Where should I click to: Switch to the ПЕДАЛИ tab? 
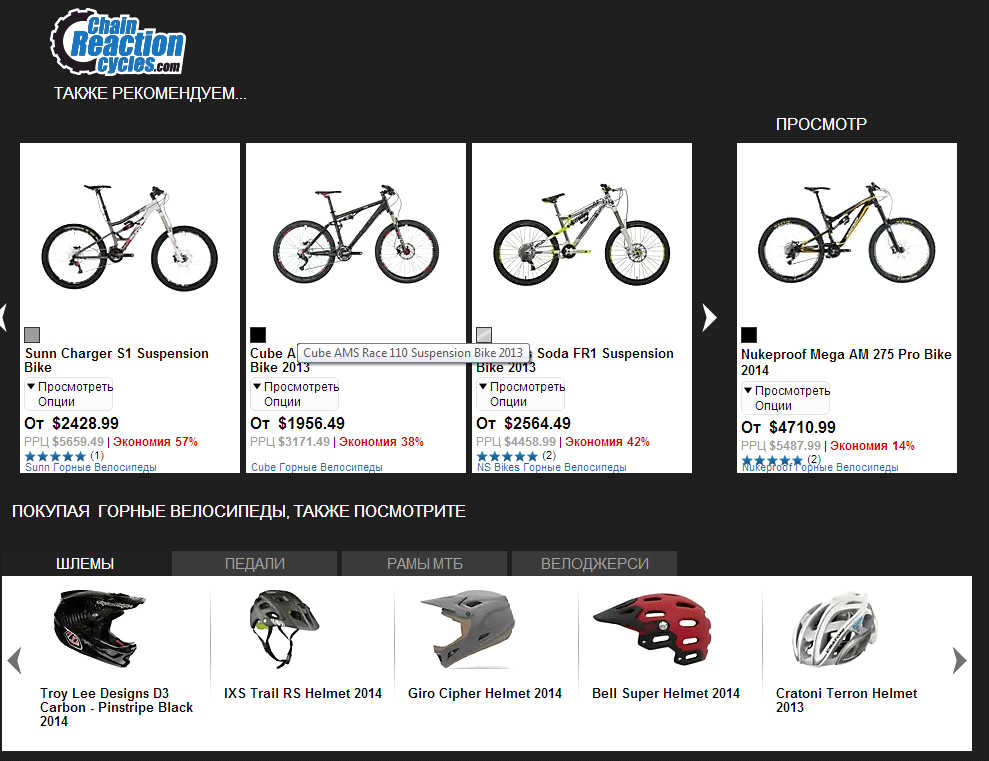pyautogui.click(x=254, y=564)
